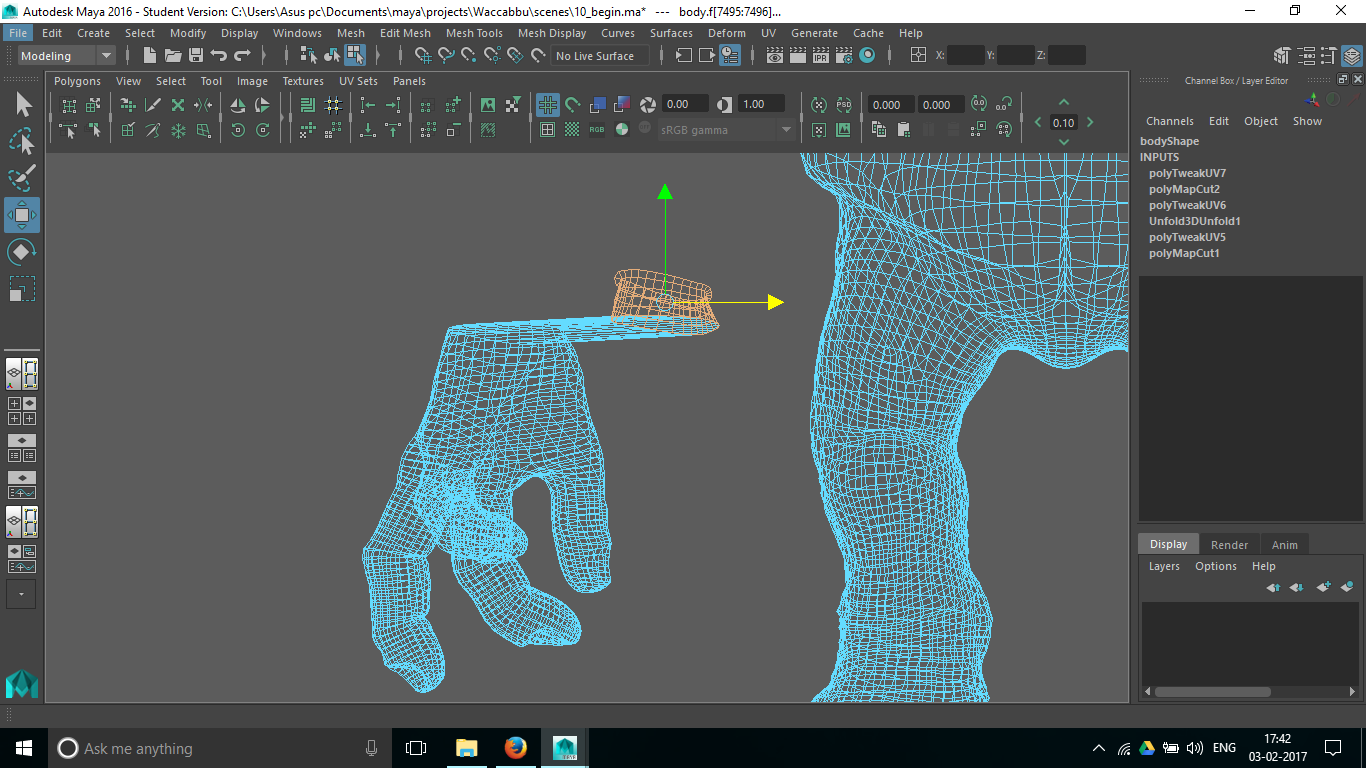The height and width of the screenshot is (768, 1366).
Task: Activate the Paint Selection tool
Action: [x=22, y=178]
